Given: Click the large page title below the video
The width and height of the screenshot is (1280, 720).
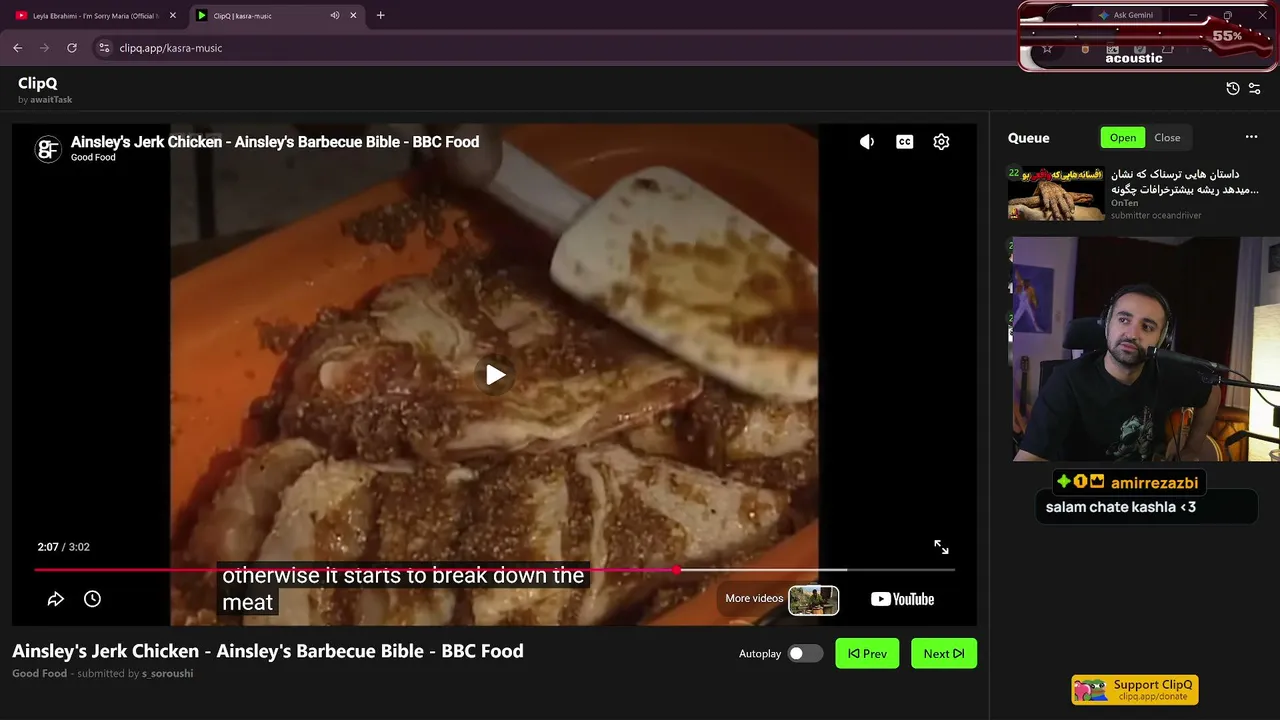Looking at the screenshot, I should click(x=268, y=651).
